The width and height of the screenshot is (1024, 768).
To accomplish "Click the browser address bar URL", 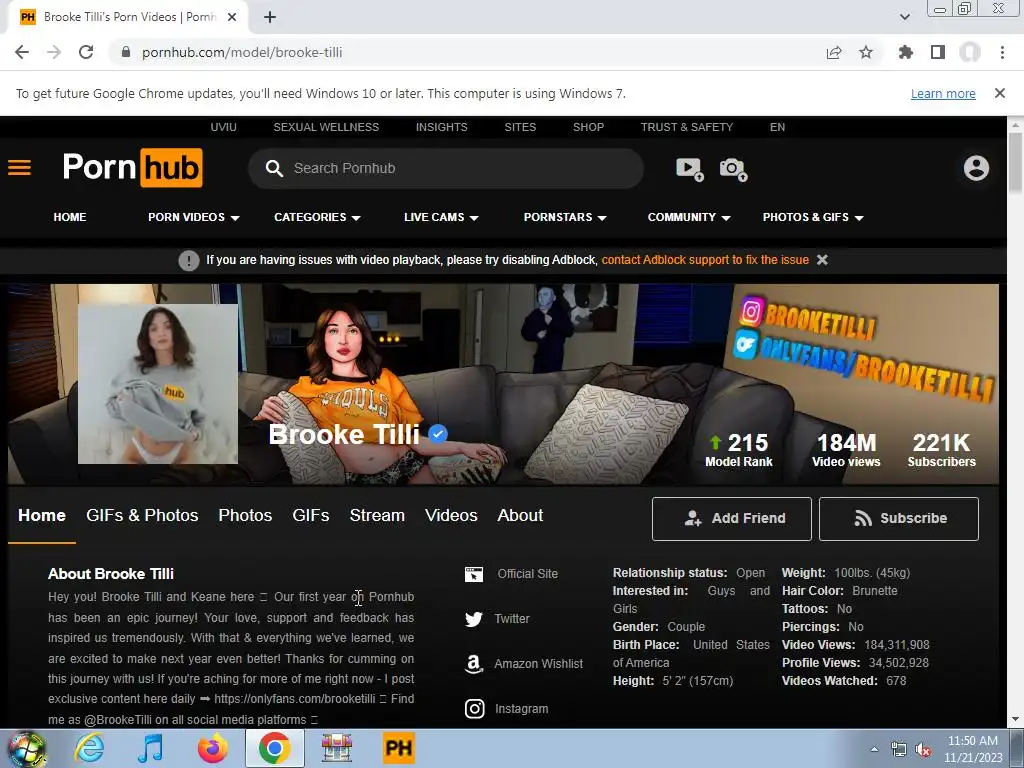I will (x=242, y=52).
